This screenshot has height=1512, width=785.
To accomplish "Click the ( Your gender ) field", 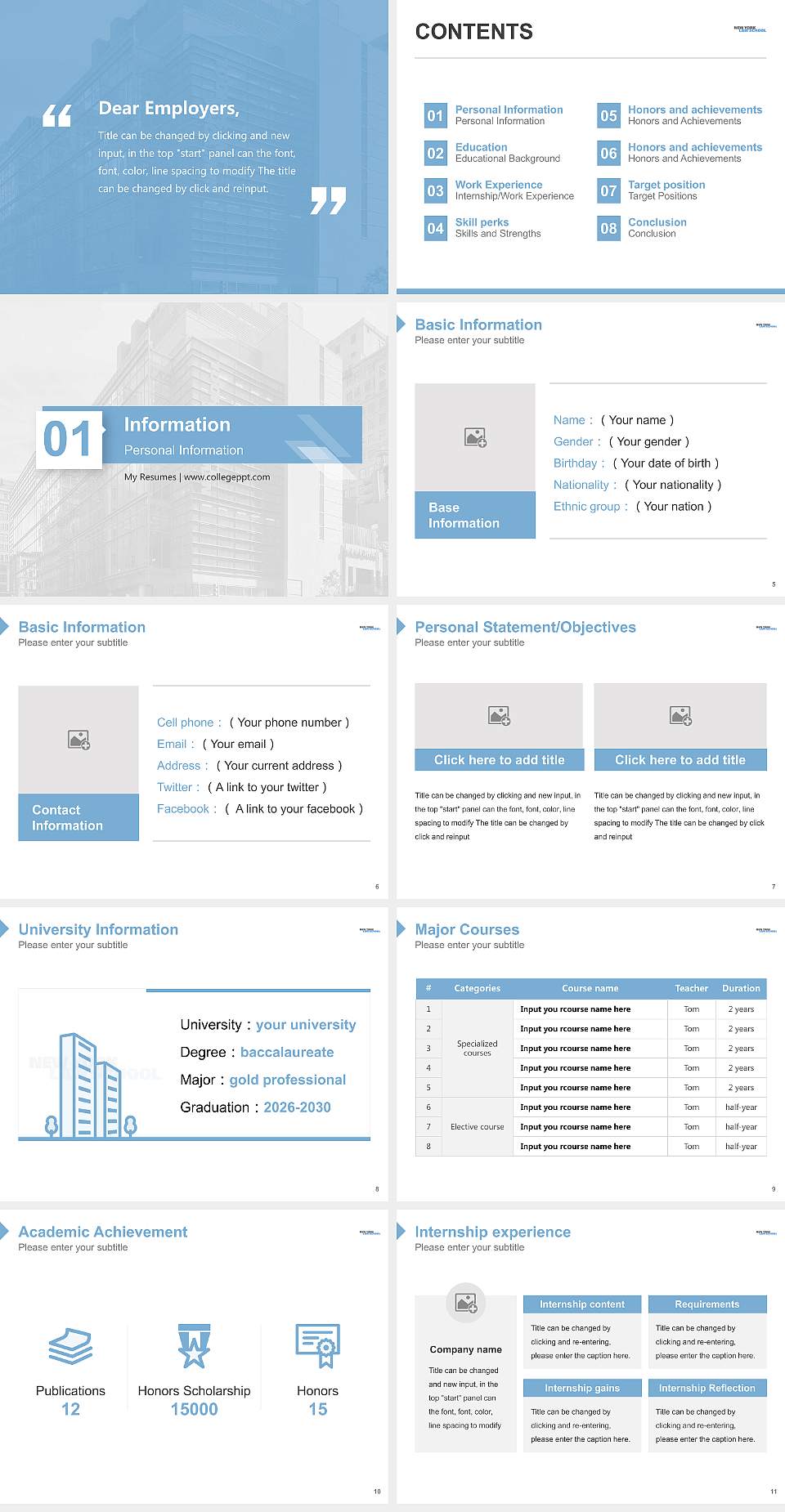I will pos(649,441).
